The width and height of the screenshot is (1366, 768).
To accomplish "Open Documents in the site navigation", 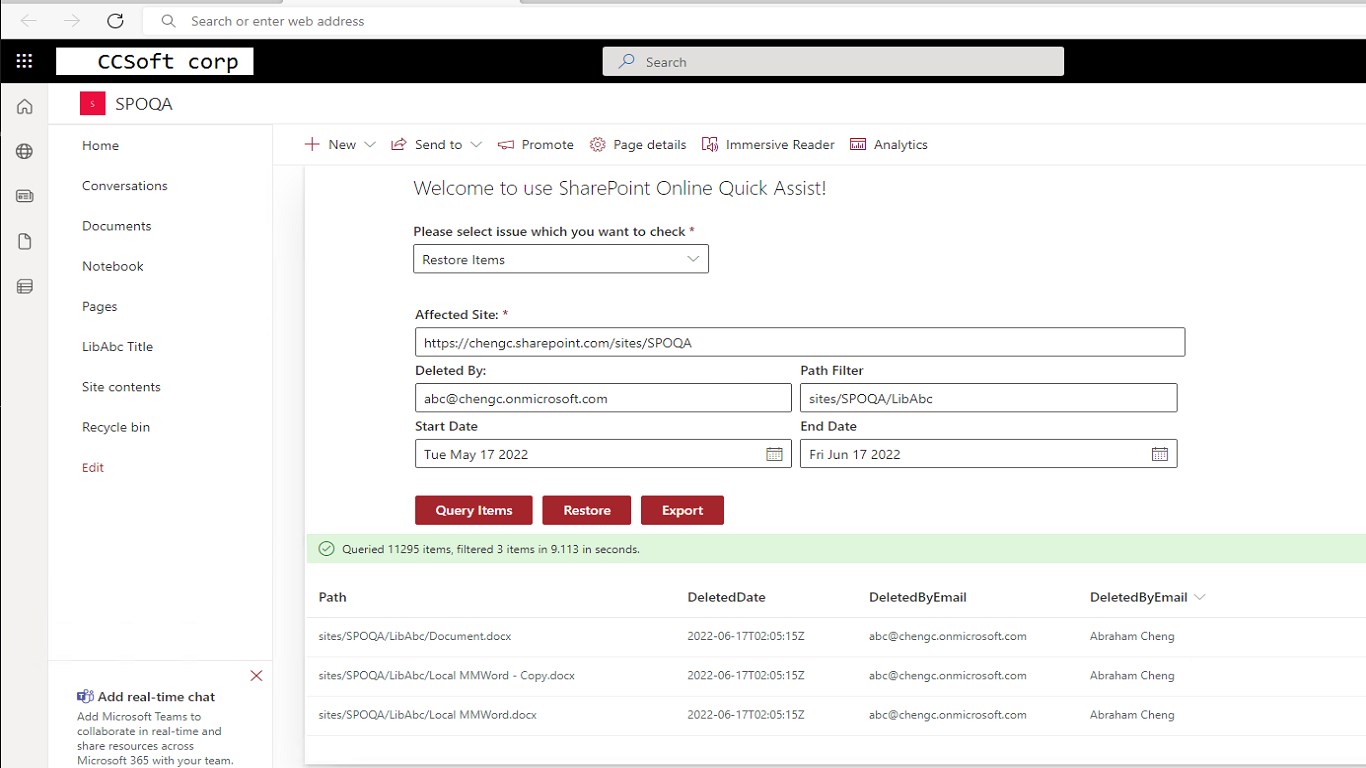I will click(117, 226).
